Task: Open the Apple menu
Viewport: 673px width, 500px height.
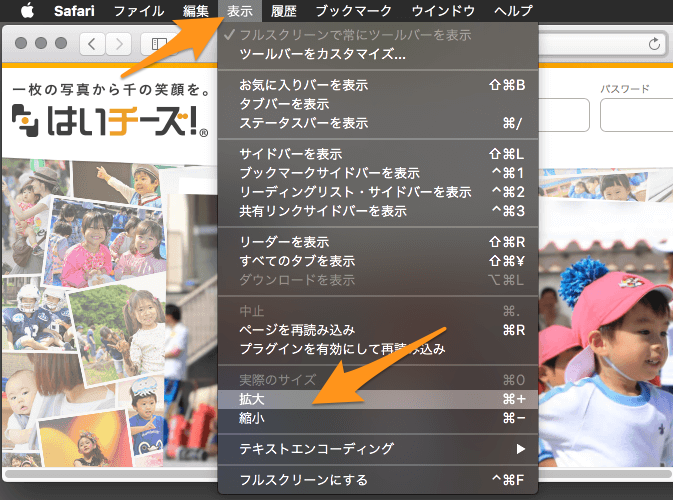Action: tap(27, 10)
